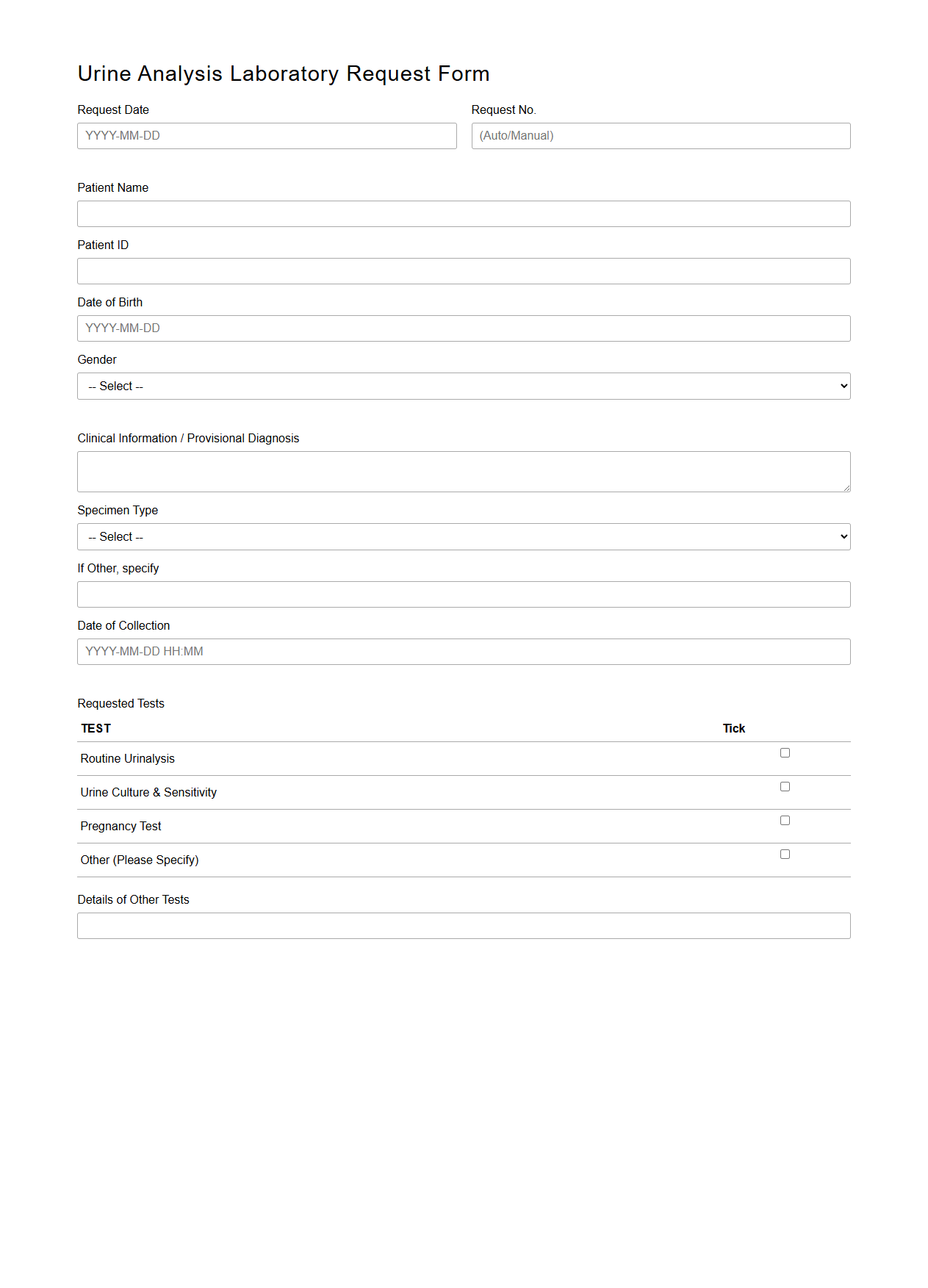
Task: Click the Patient Name input box
Action: [x=464, y=213]
